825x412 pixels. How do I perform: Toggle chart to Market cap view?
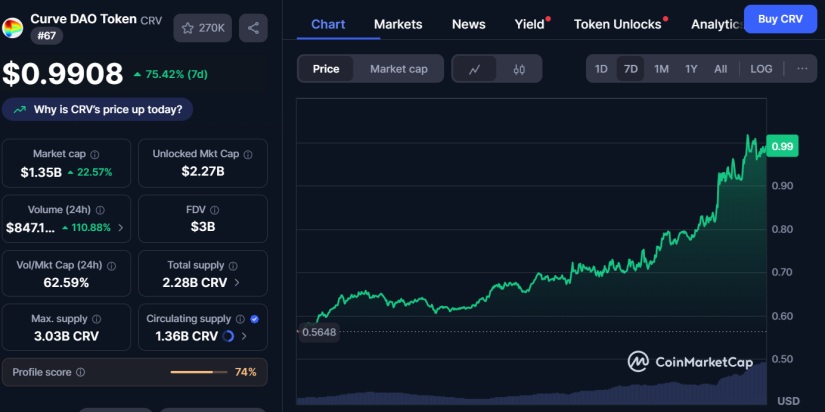398,69
